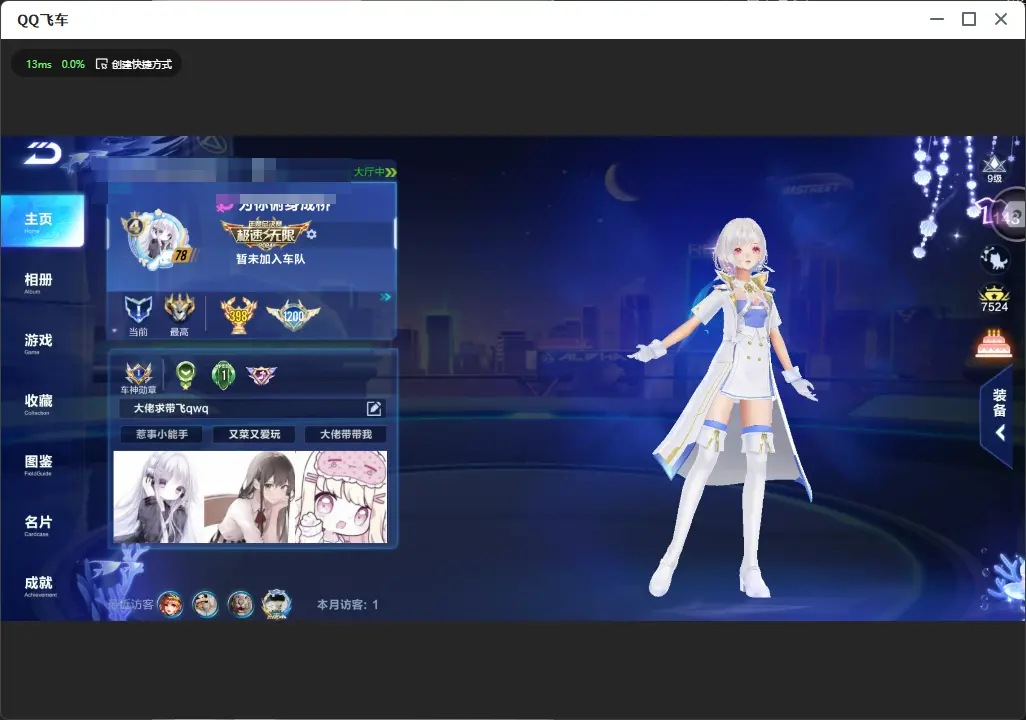Switch to the 相册 Album tab
This screenshot has height=720, width=1026.
click(x=38, y=283)
